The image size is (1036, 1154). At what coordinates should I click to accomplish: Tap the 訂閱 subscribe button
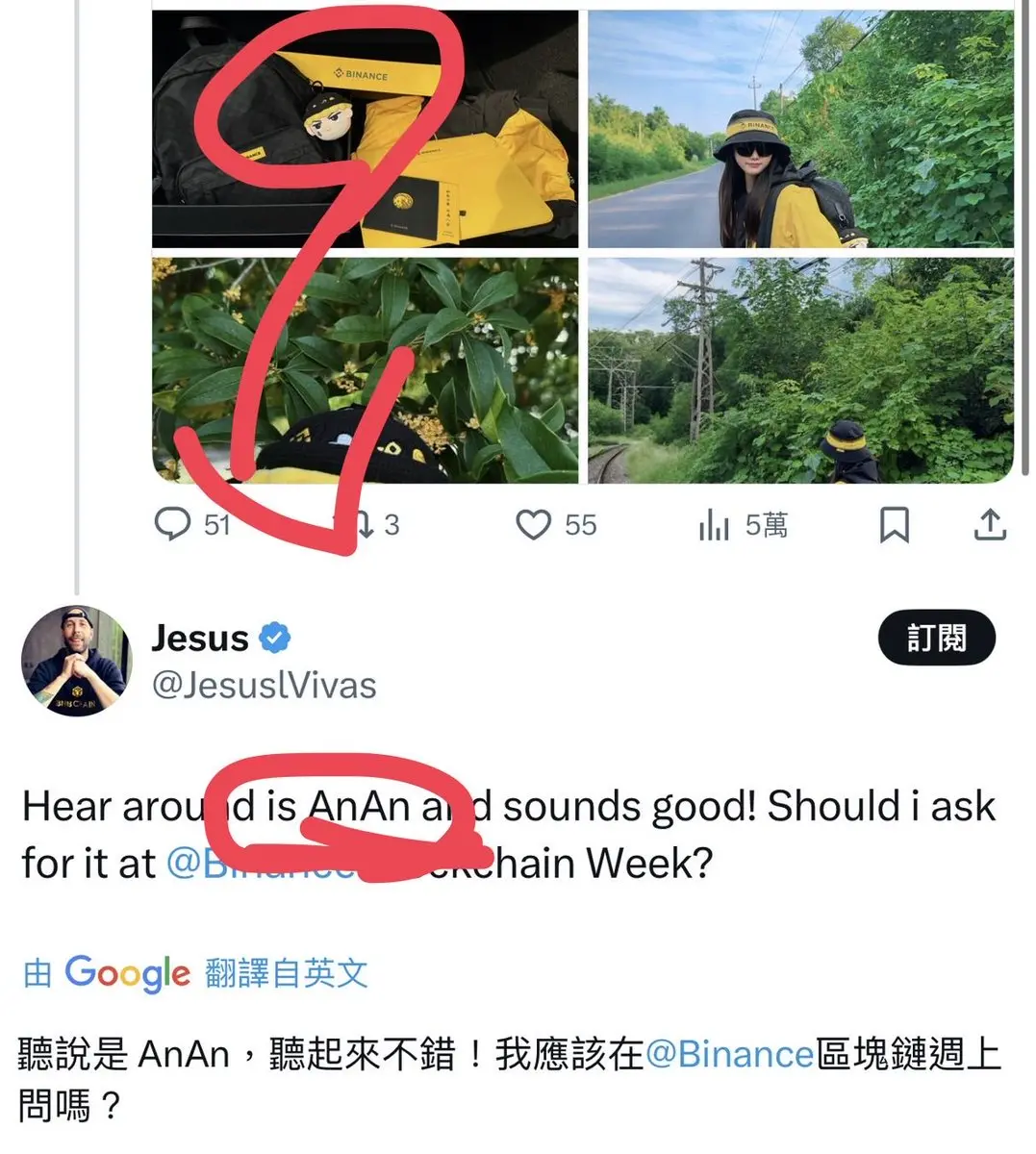[937, 638]
